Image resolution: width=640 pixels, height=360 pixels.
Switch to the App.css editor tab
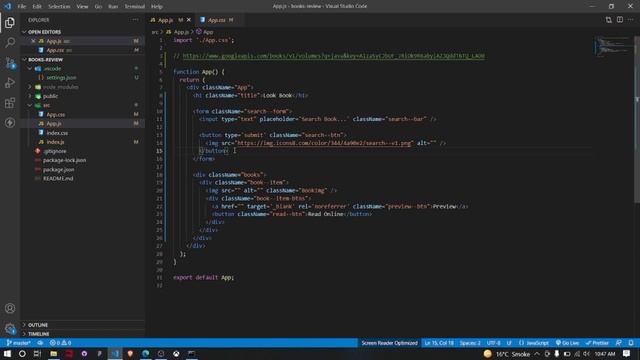(x=216, y=20)
